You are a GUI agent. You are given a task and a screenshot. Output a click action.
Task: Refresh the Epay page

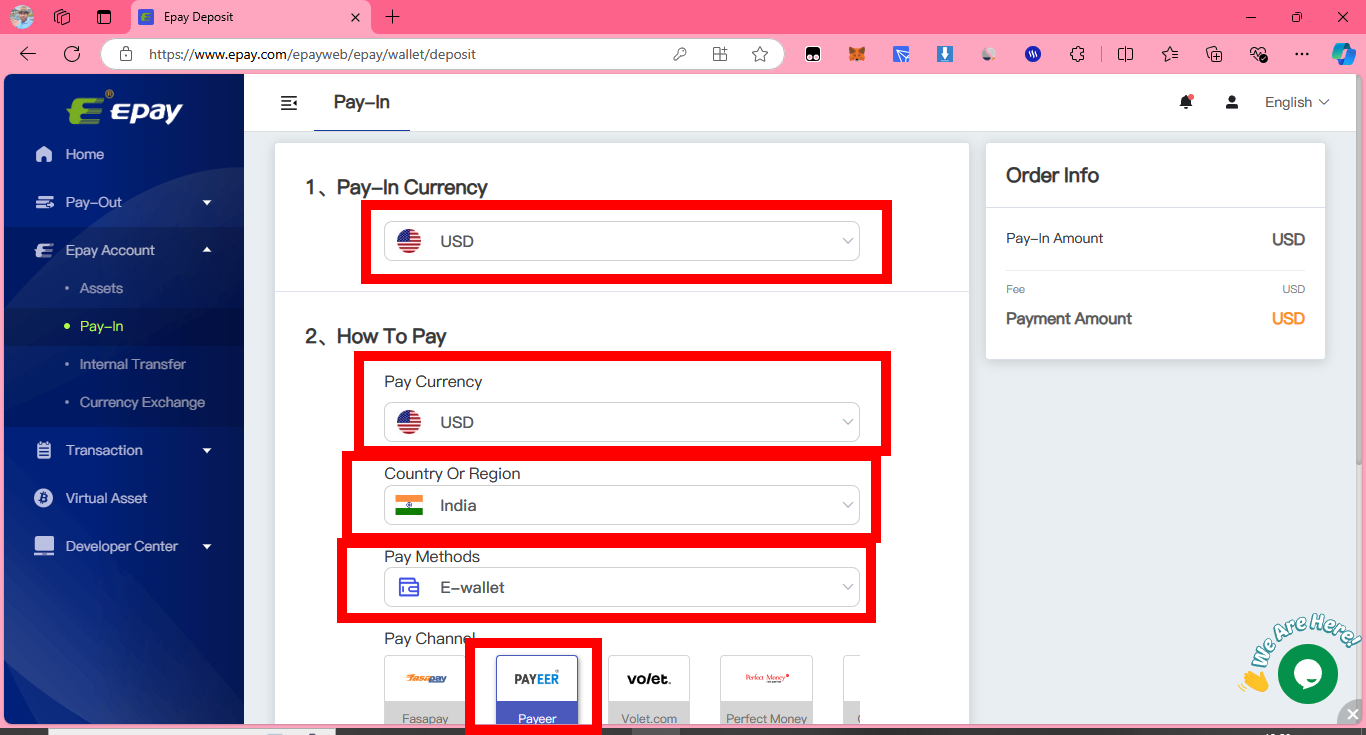tap(72, 54)
